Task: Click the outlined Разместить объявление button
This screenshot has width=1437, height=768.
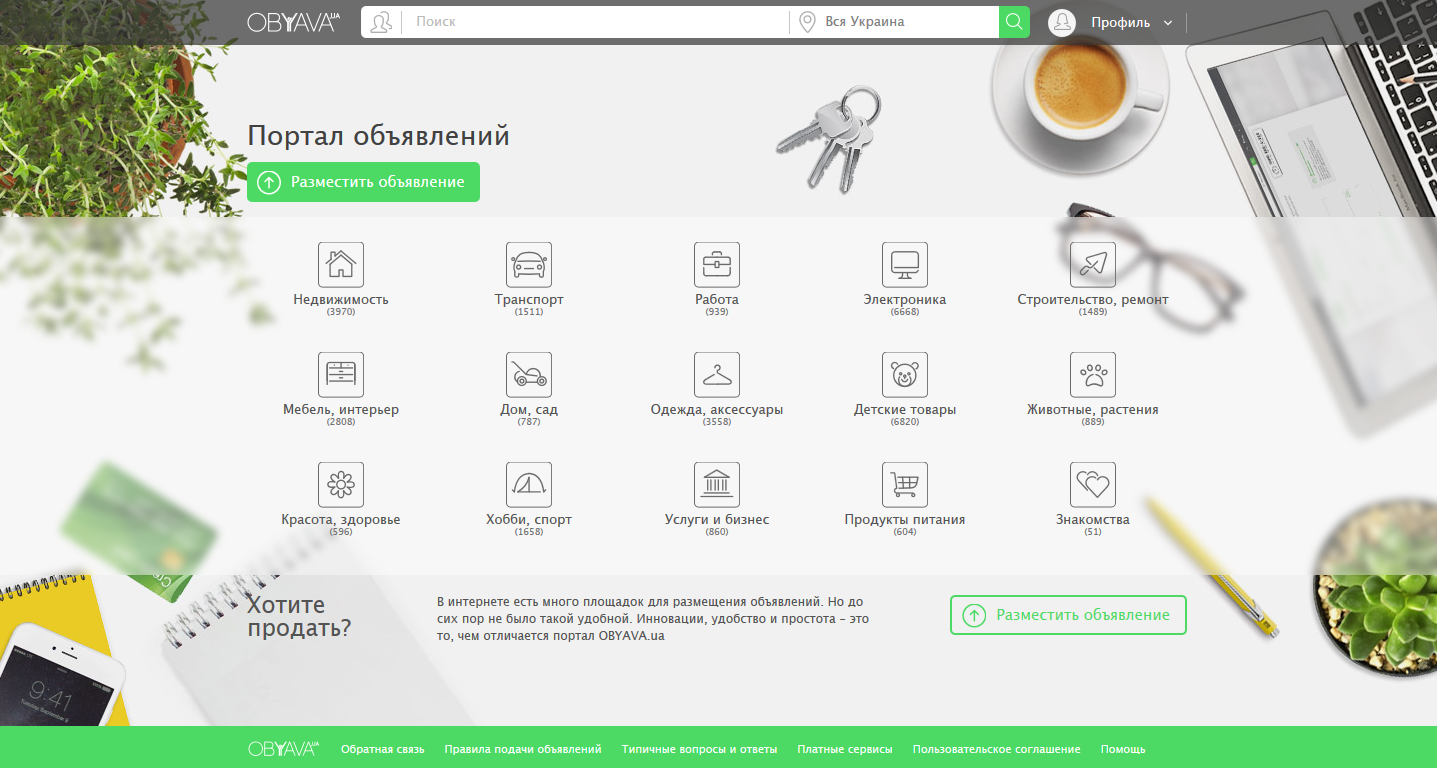Action: coord(1068,615)
